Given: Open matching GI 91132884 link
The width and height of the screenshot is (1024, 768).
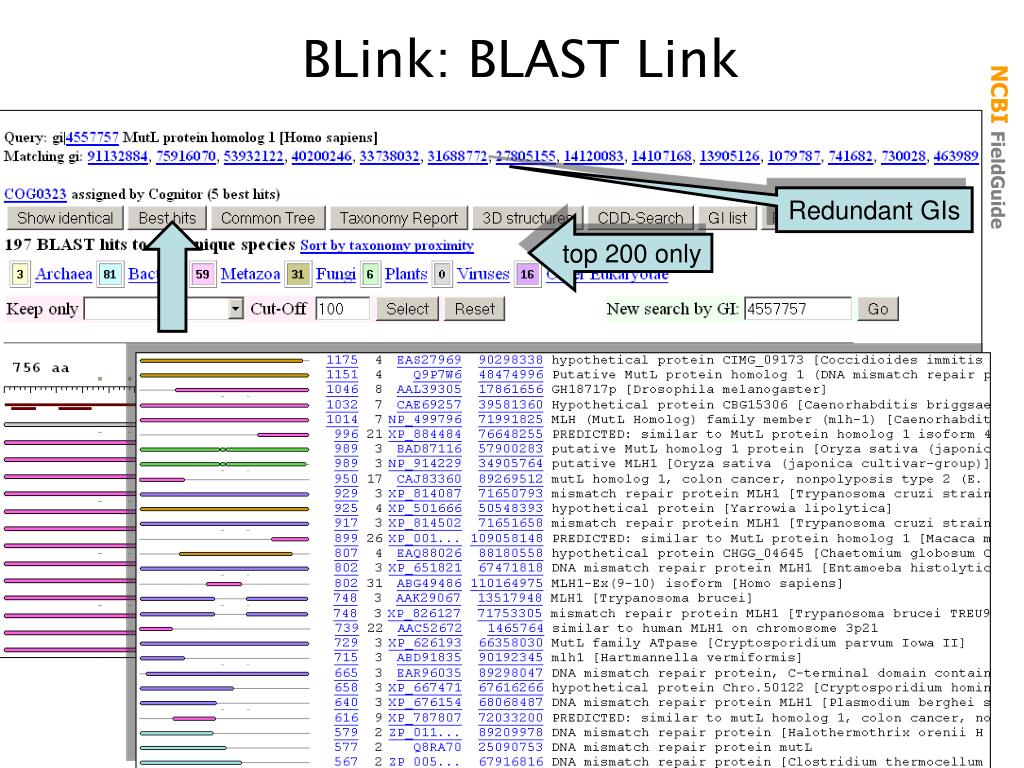Looking at the screenshot, I should click(118, 157).
